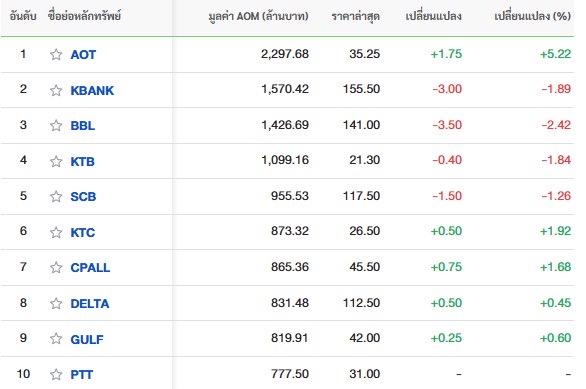
Task: Click the star beside CPALL
Action: click(x=56, y=268)
